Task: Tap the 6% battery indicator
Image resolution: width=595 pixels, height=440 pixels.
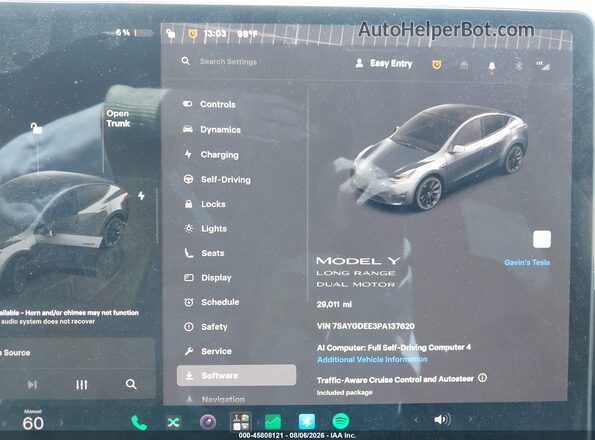Action: point(134,33)
